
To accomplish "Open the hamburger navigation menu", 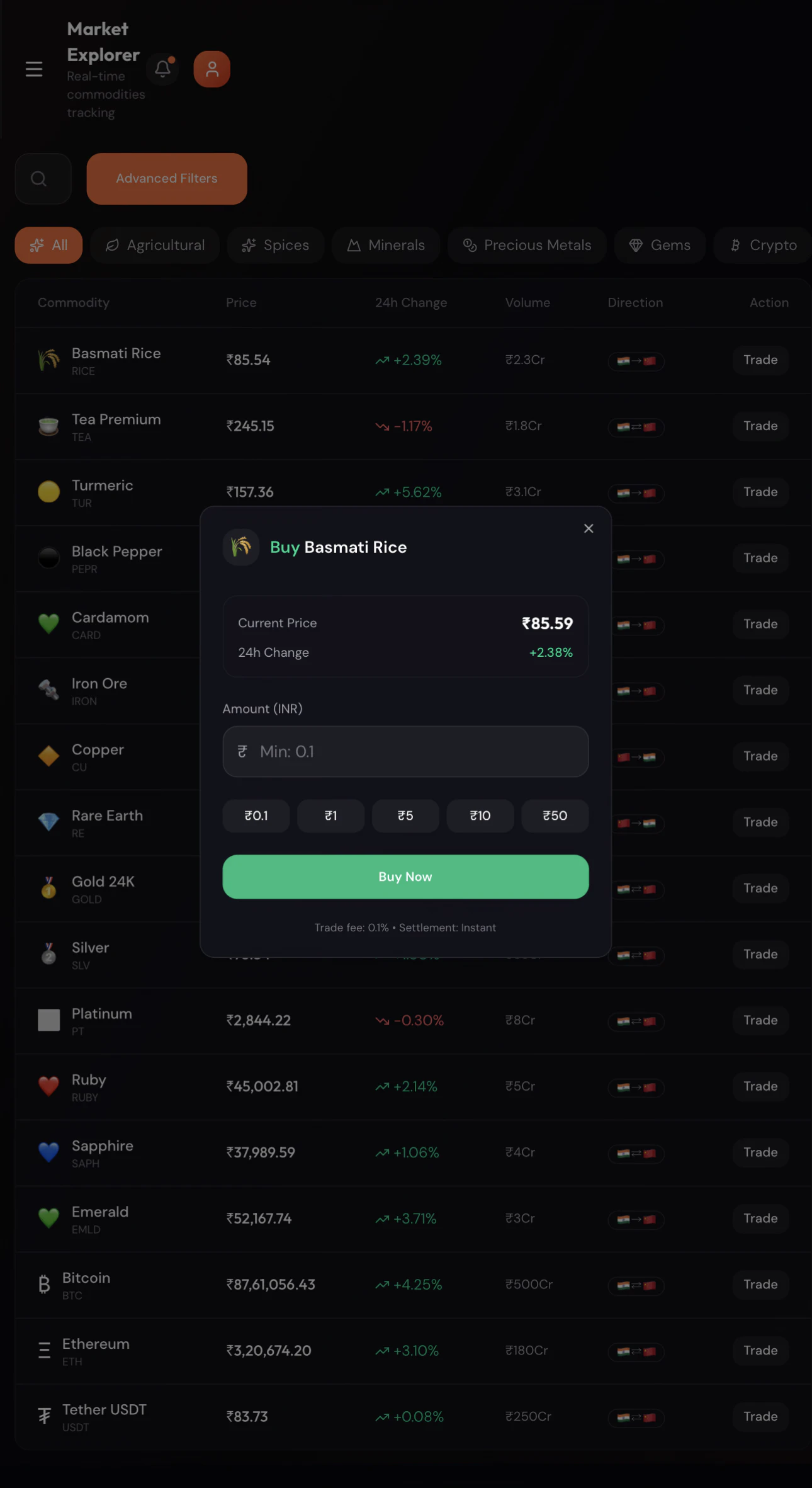I will (34, 69).
